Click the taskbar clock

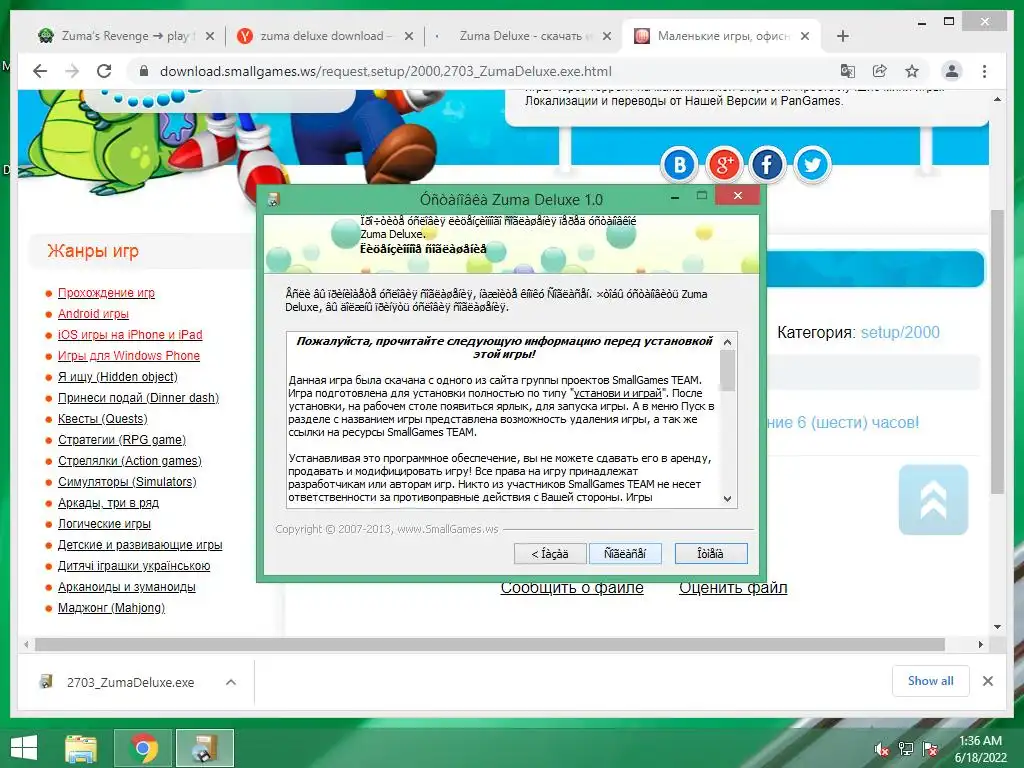click(981, 749)
